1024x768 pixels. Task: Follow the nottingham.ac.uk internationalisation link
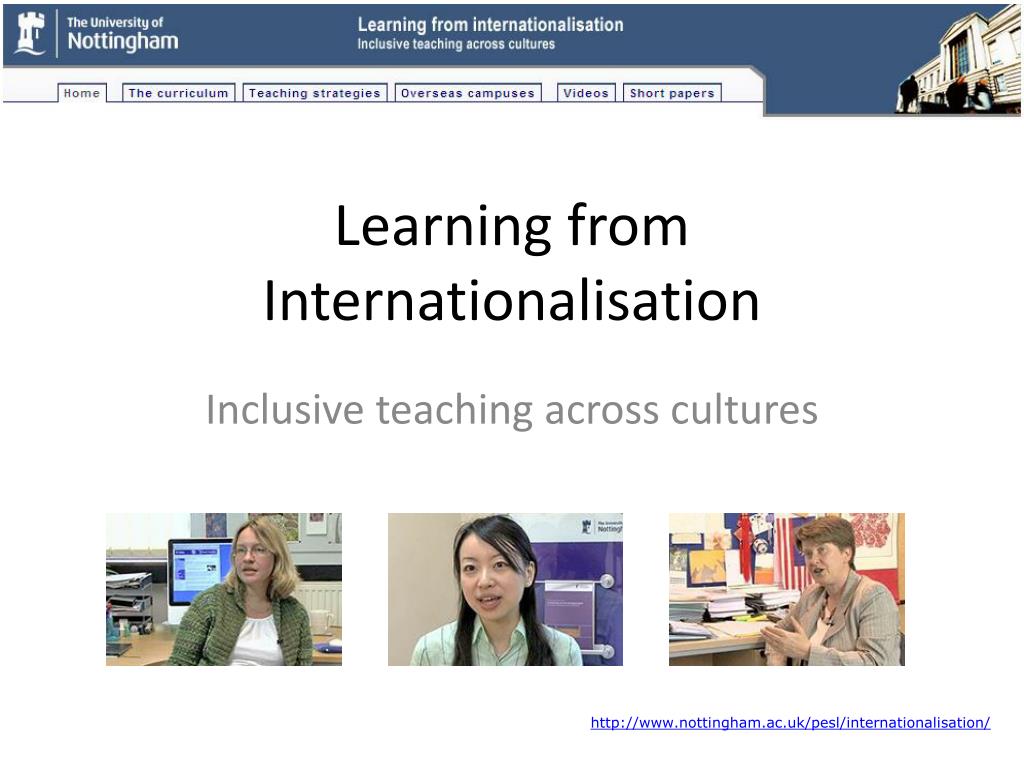[x=790, y=723]
